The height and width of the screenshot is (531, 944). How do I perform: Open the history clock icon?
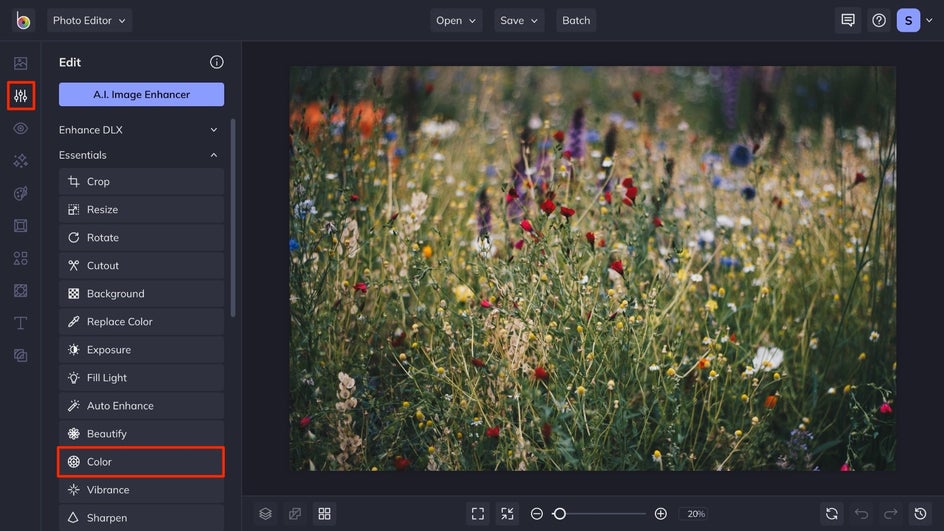919,514
